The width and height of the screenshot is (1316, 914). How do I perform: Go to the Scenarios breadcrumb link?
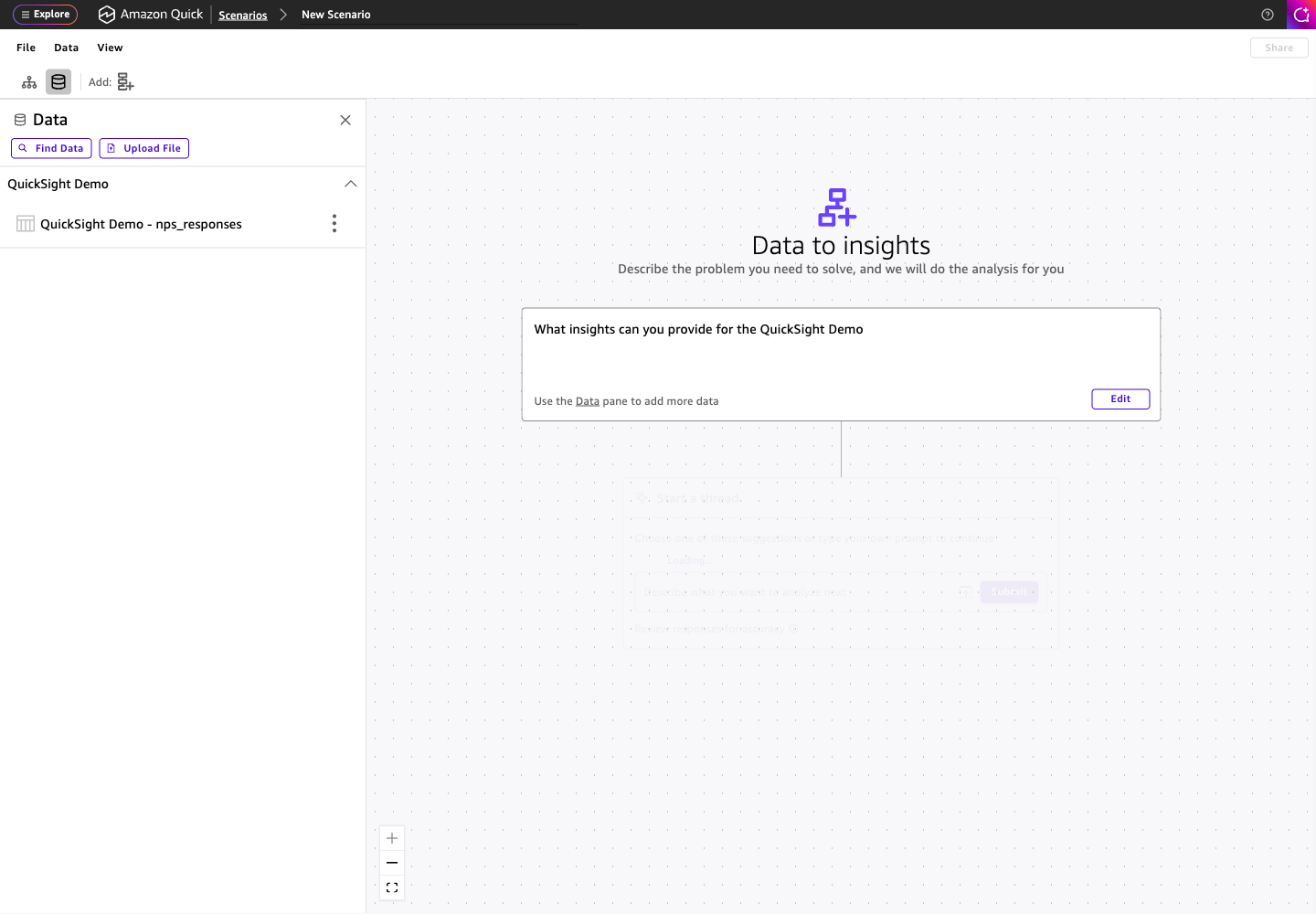coord(243,15)
